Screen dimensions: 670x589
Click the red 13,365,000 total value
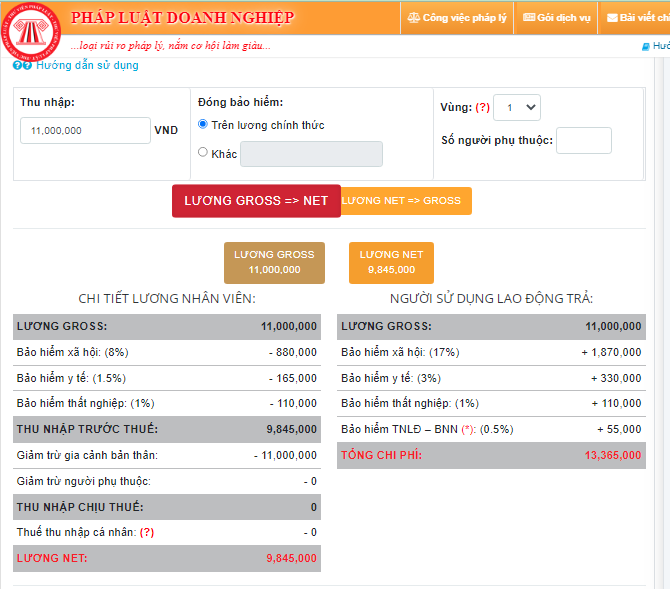coord(613,455)
